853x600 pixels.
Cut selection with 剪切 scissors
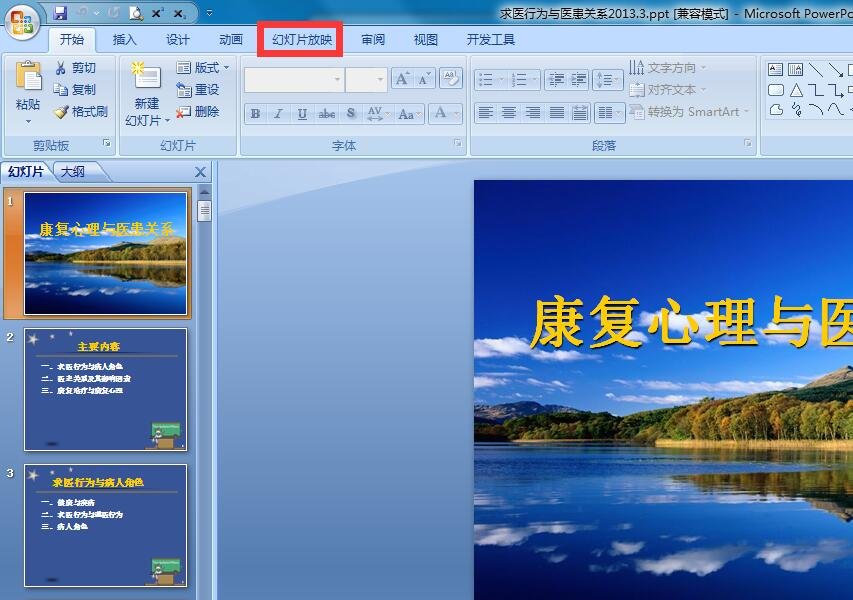pos(76,68)
